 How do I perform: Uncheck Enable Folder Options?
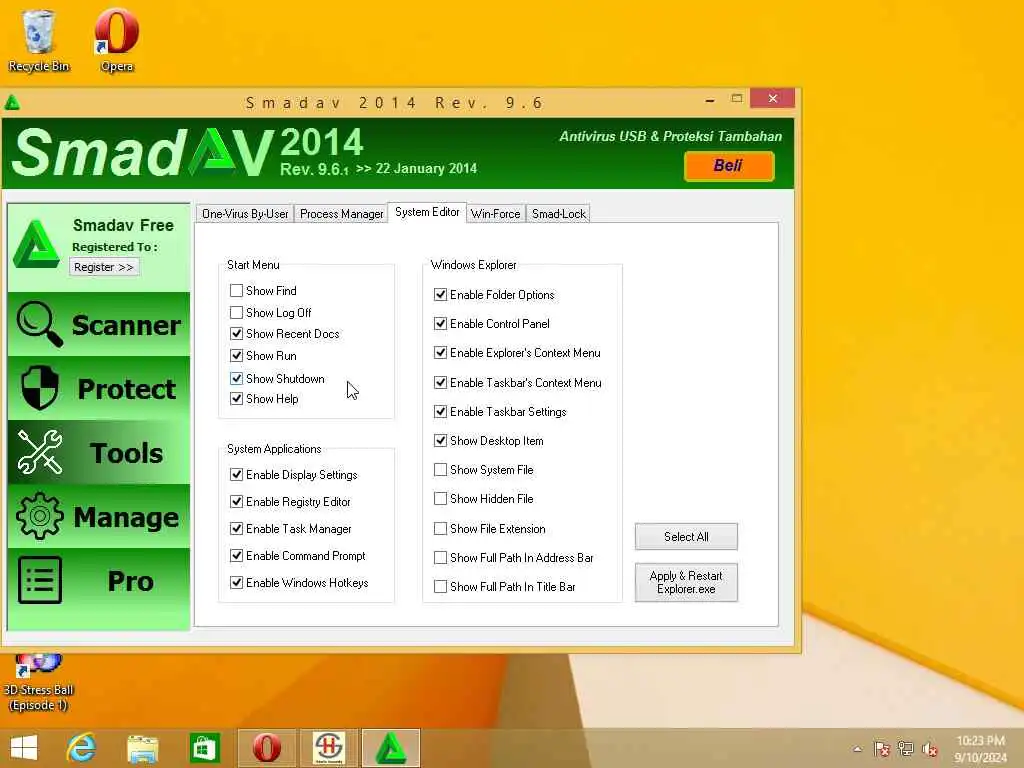point(440,295)
